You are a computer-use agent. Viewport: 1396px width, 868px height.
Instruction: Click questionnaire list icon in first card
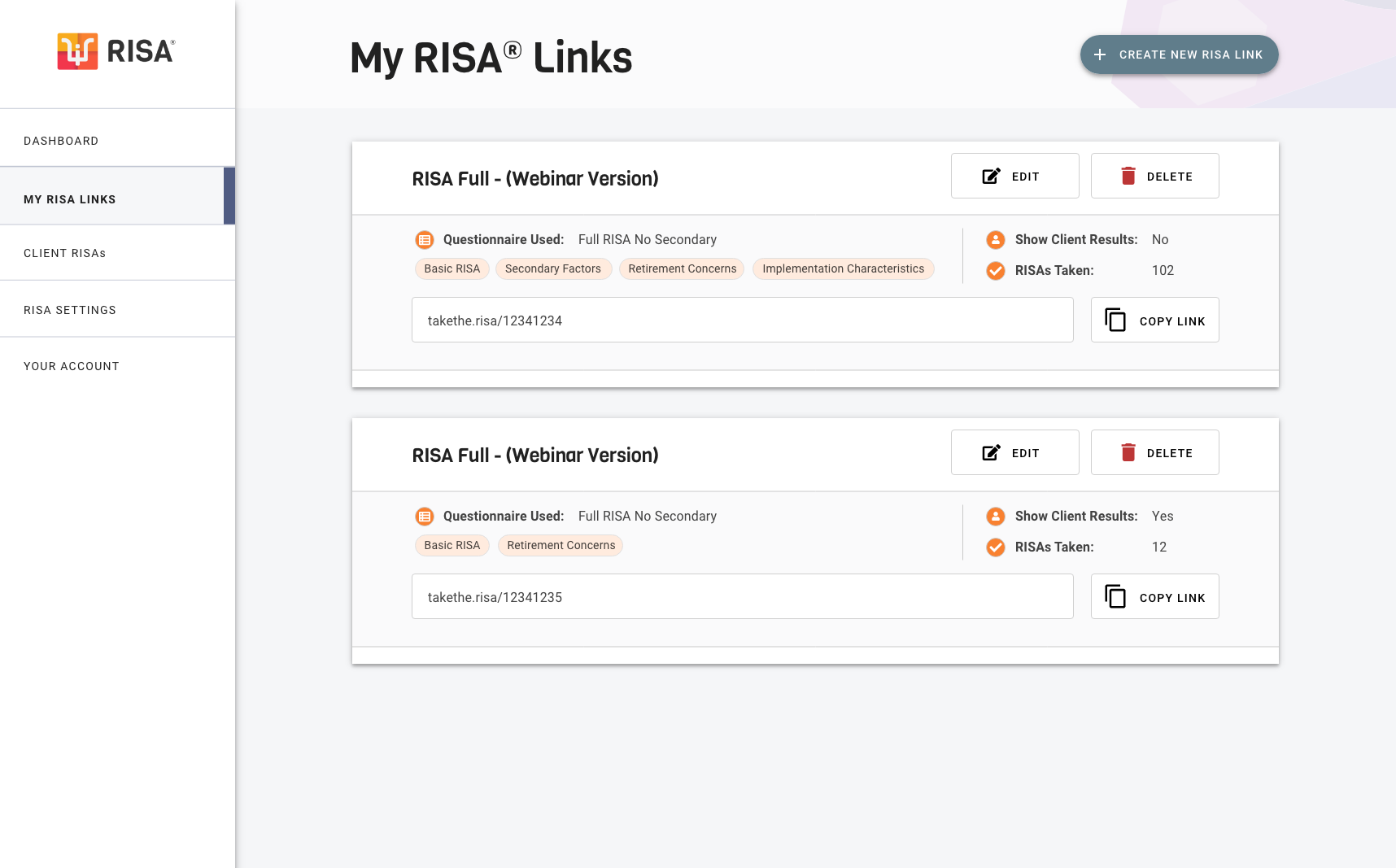point(425,240)
